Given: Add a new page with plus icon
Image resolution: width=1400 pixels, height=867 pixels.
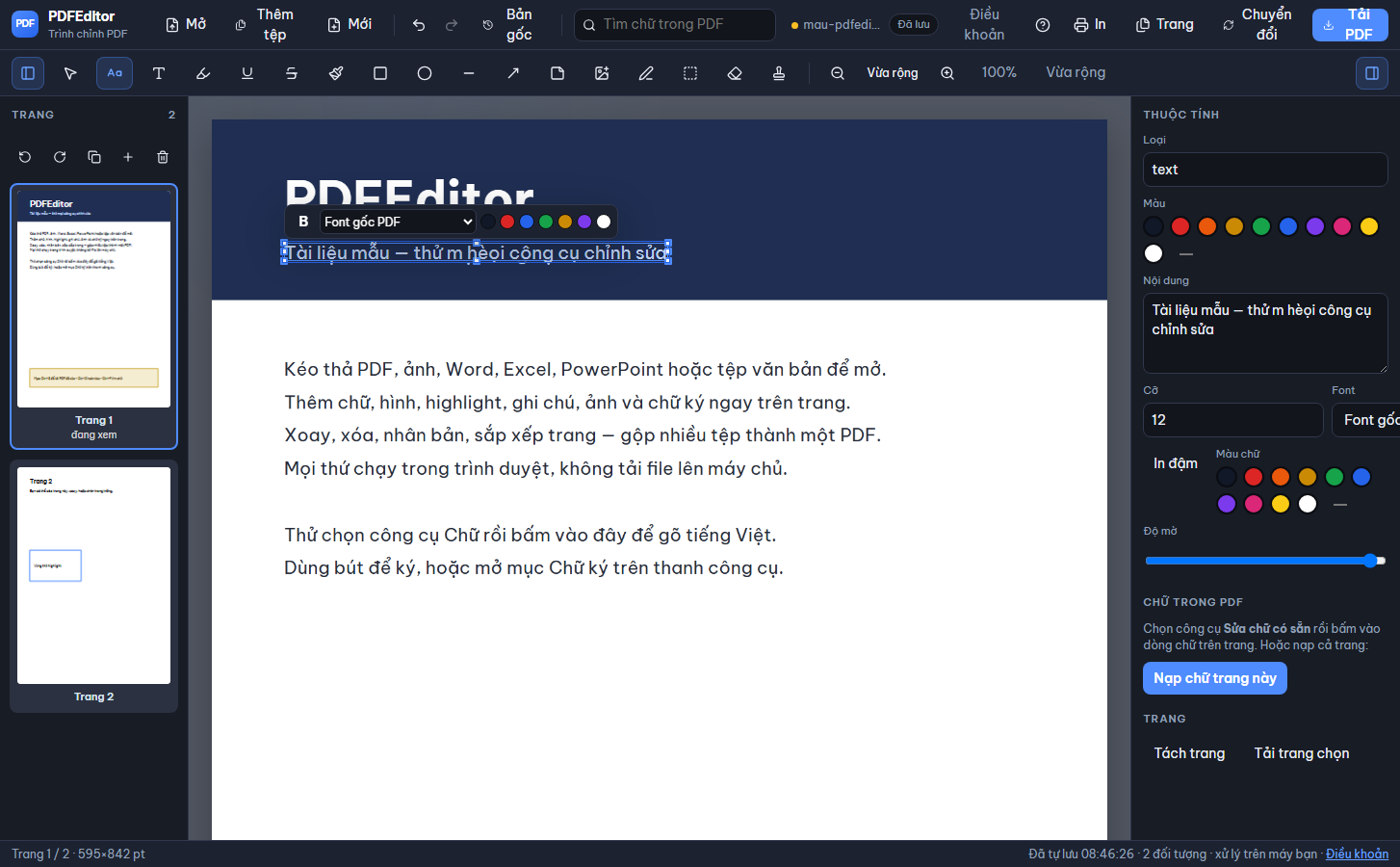Looking at the screenshot, I should click(128, 157).
